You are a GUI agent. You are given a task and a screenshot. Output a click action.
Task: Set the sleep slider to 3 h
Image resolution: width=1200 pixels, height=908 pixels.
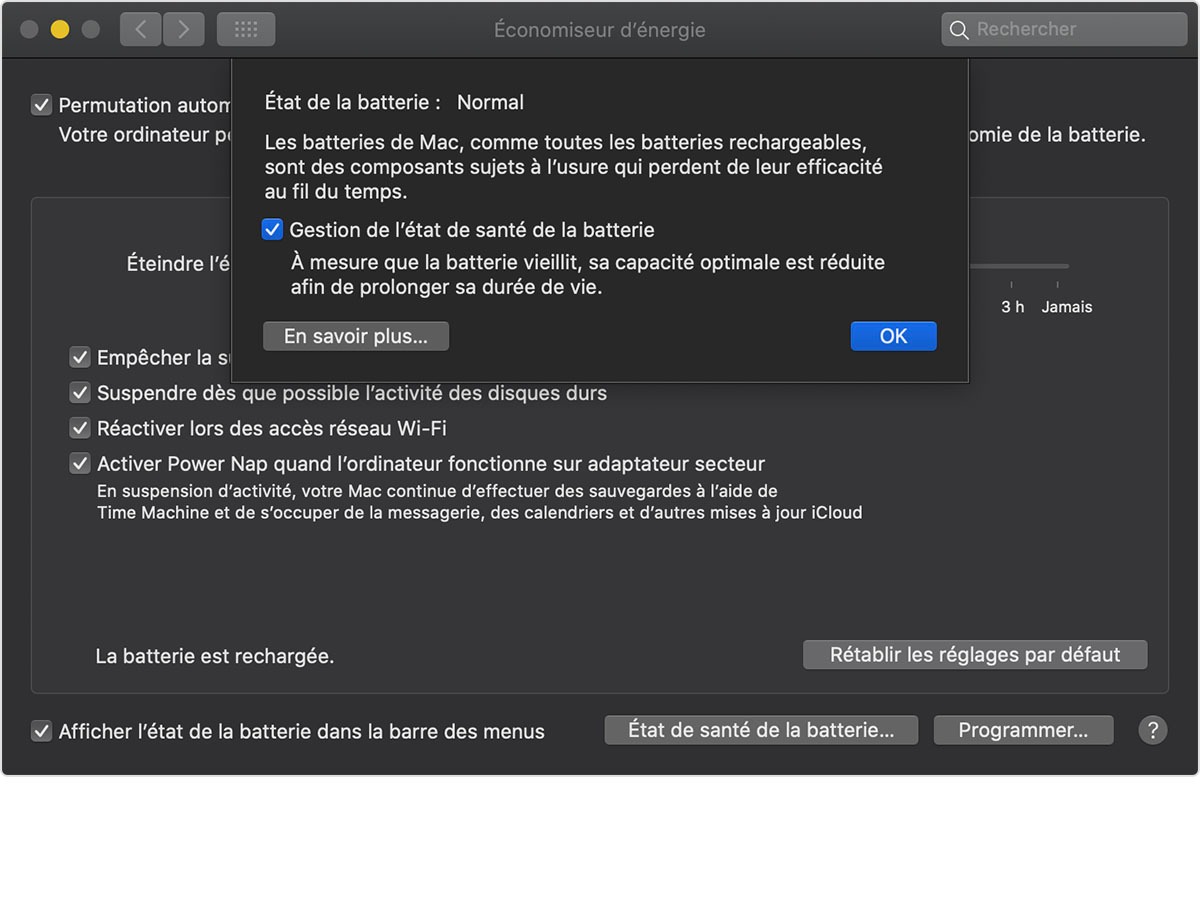pyautogui.click(x=1012, y=267)
